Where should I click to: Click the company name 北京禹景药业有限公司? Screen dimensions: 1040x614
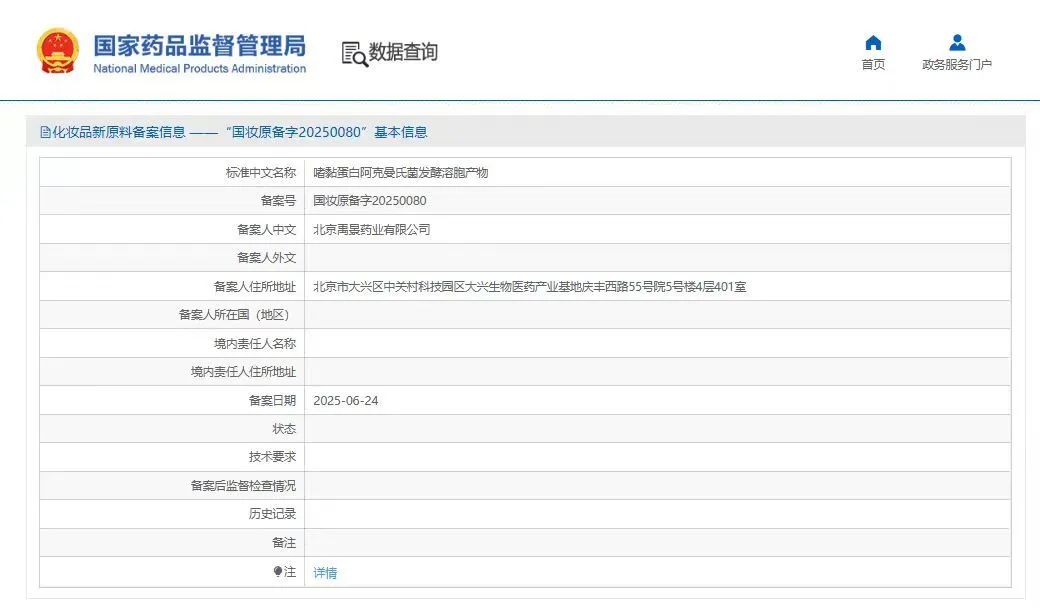(x=371, y=230)
